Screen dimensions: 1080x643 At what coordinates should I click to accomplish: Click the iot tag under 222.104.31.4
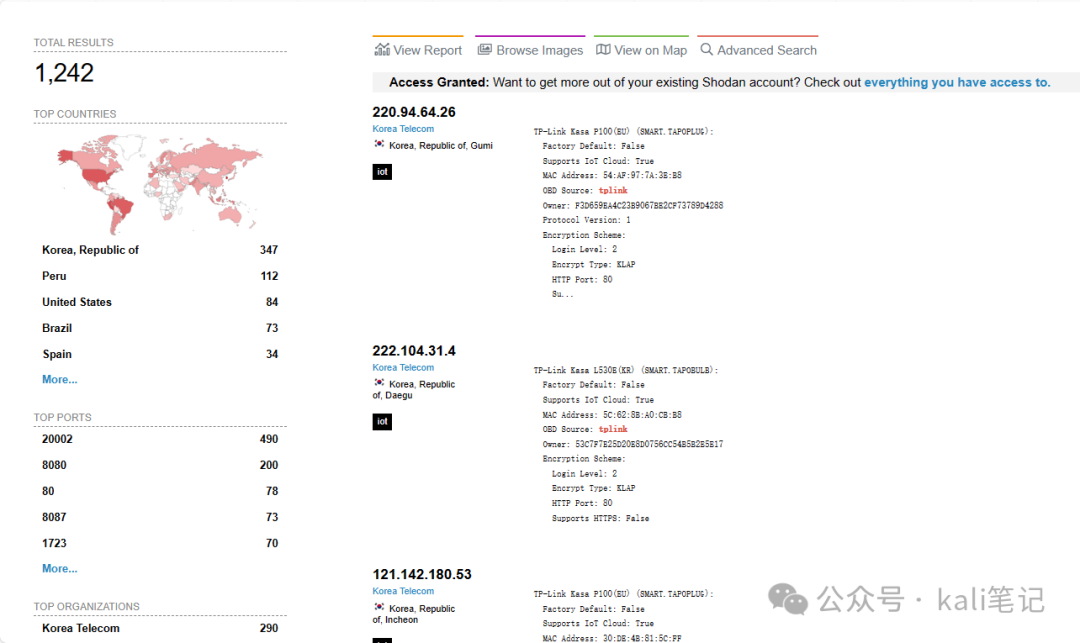[382, 421]
